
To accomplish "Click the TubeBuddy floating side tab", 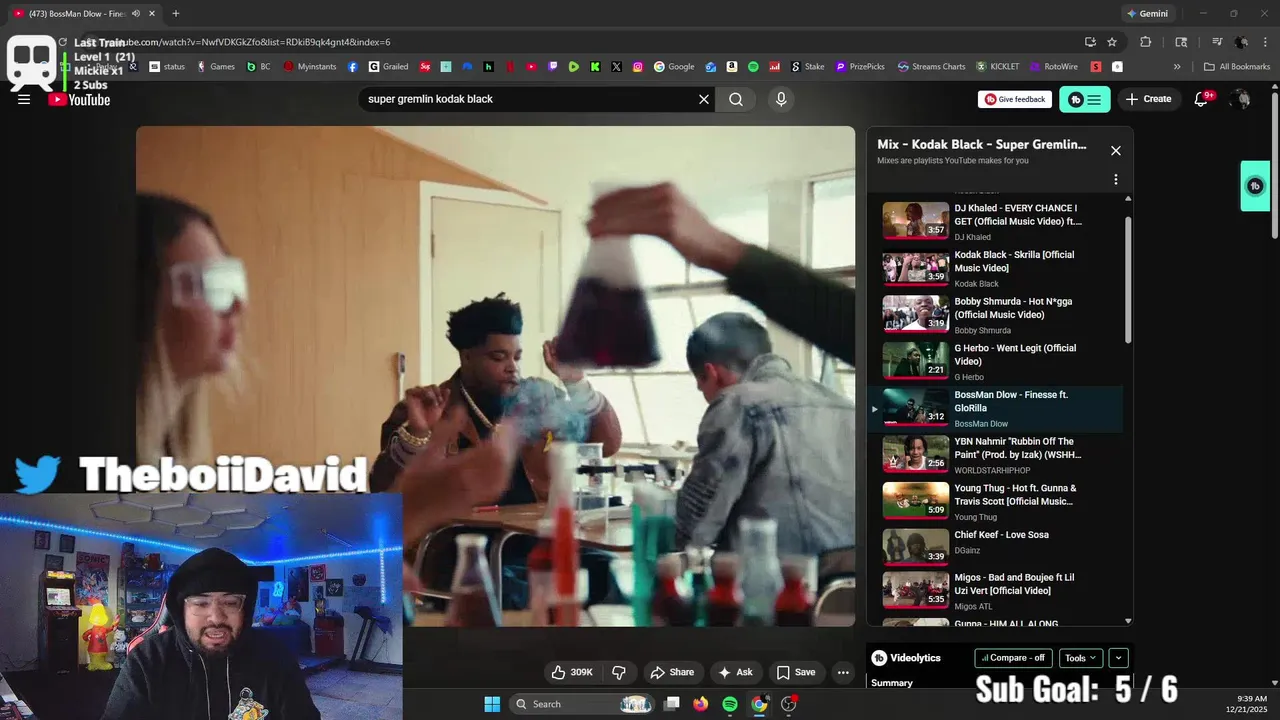I will coord(1255,186).
